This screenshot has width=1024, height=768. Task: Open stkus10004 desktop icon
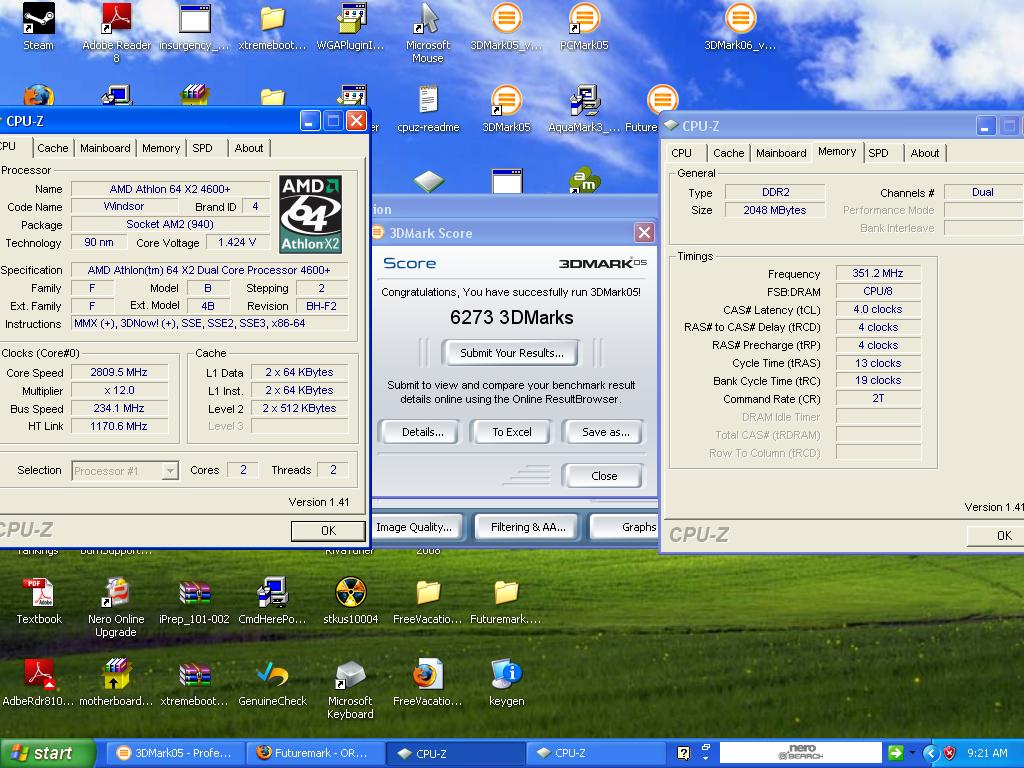point(351,601)
